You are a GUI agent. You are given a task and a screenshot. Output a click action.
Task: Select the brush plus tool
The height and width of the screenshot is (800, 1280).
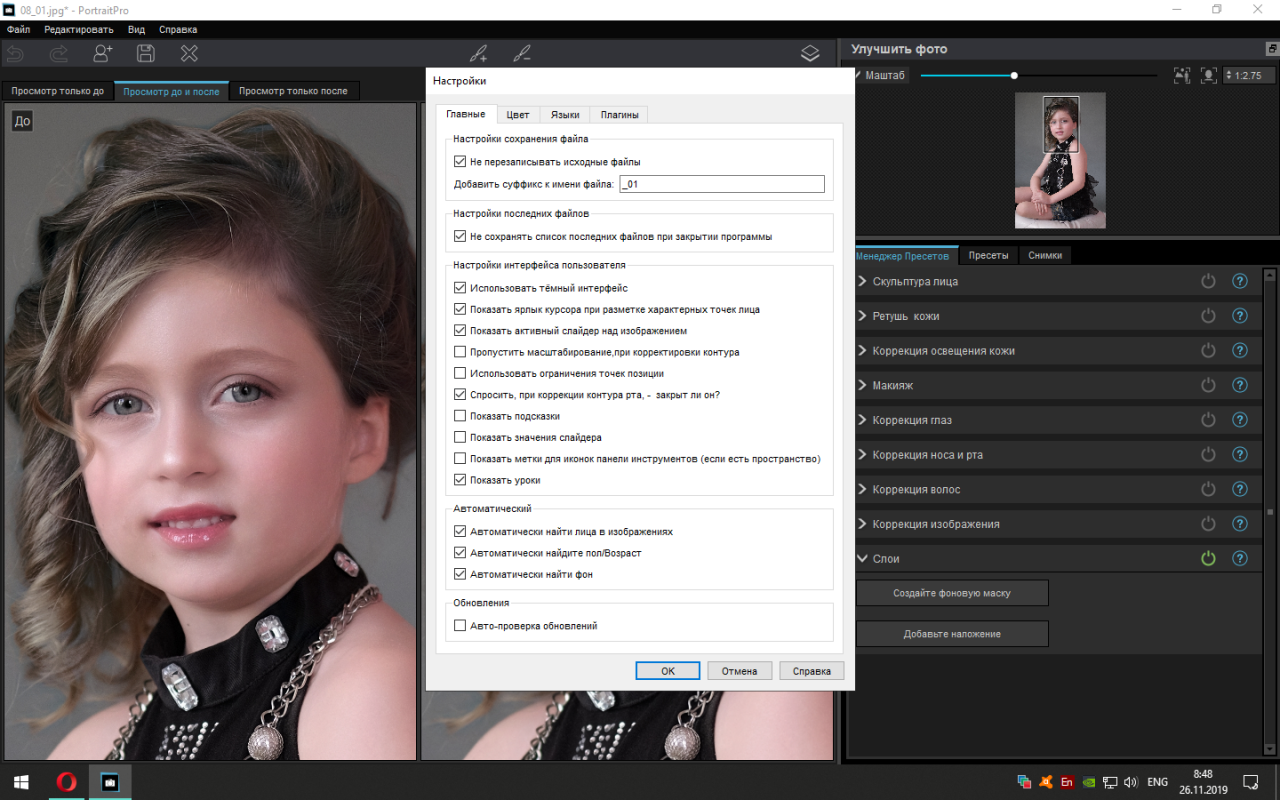pos(479,54)
